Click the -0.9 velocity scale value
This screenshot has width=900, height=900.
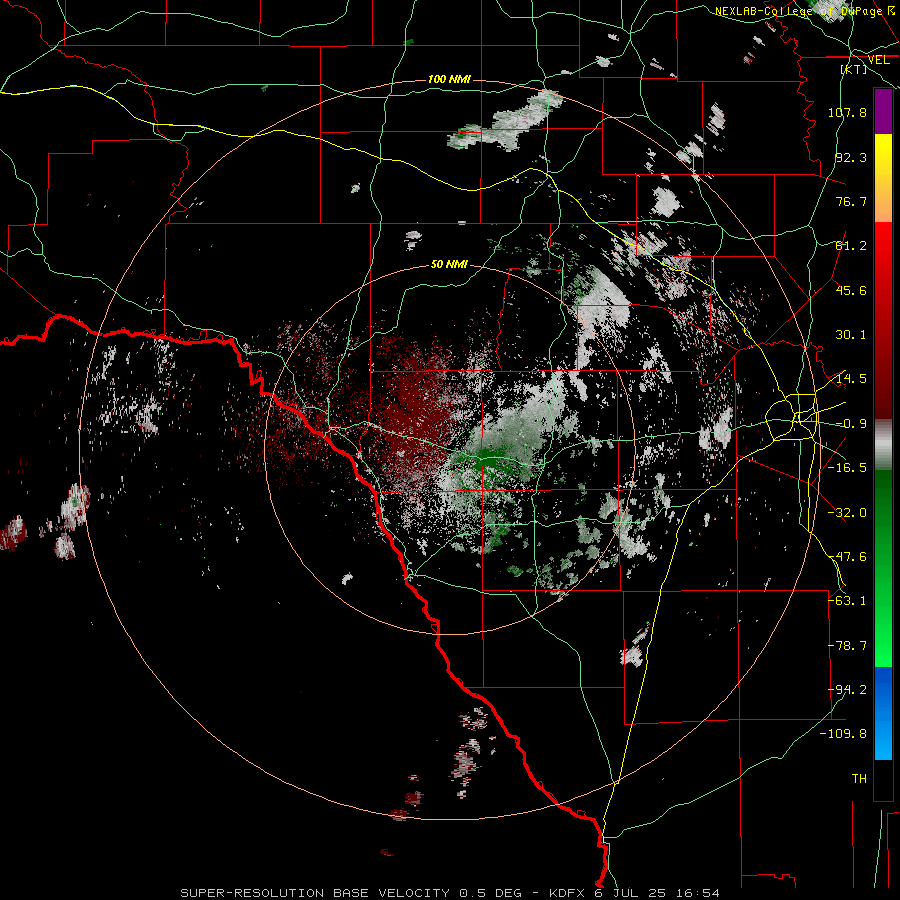pyautogui.click(x=851, y=424)
